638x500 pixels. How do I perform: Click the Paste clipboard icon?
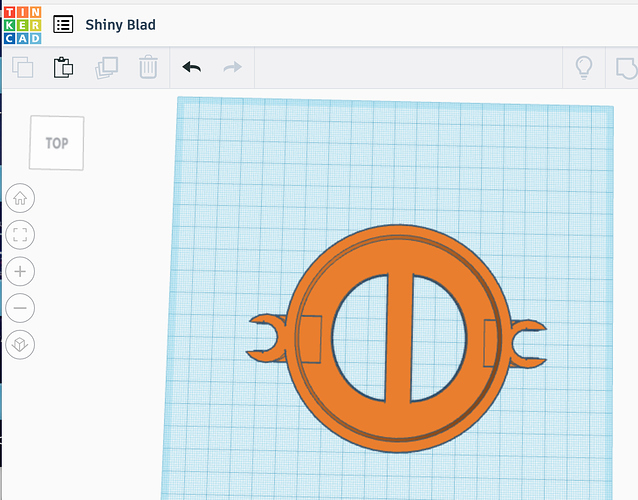point(63,67)
